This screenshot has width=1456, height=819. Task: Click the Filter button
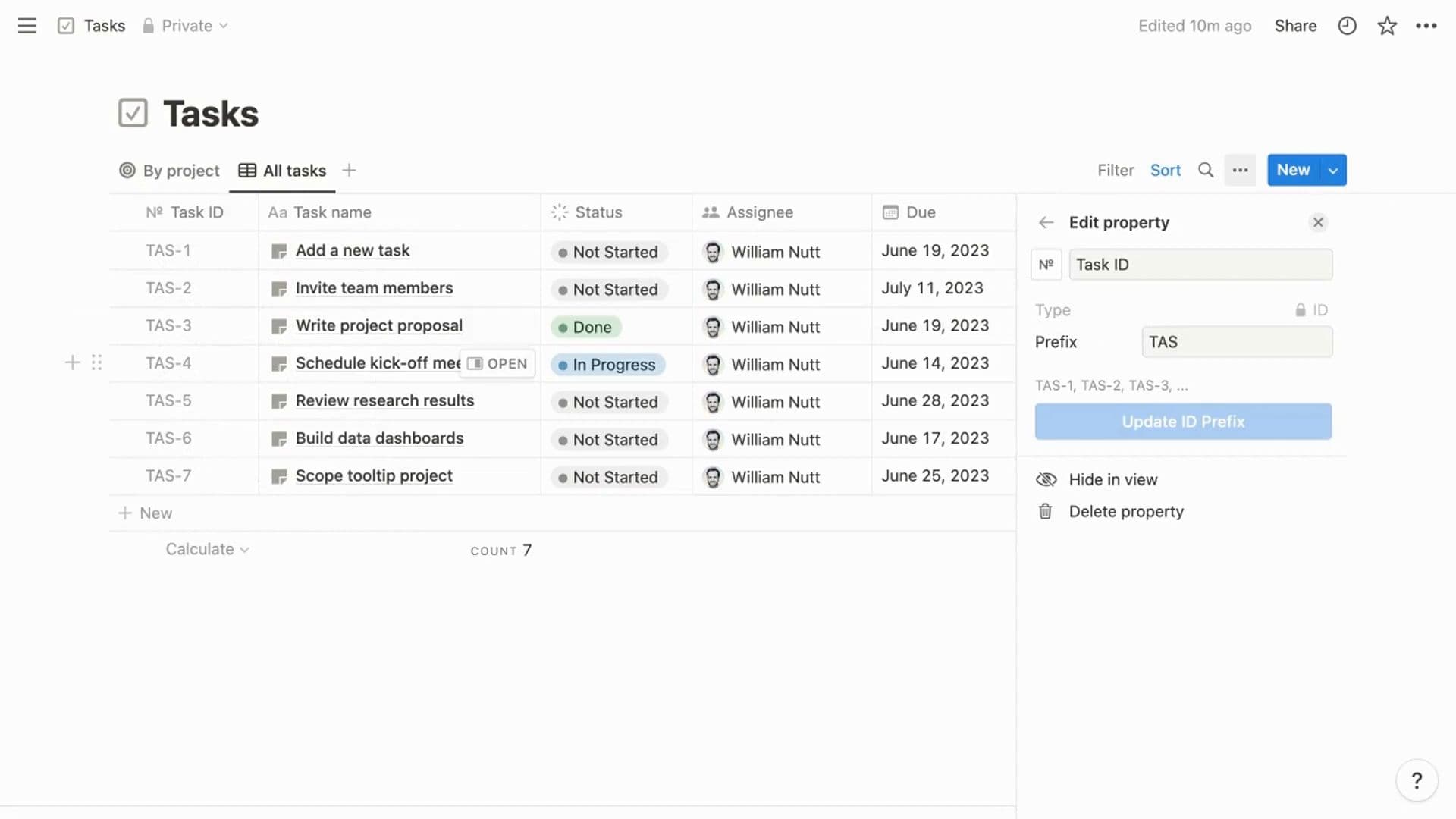click(1116, 170)
